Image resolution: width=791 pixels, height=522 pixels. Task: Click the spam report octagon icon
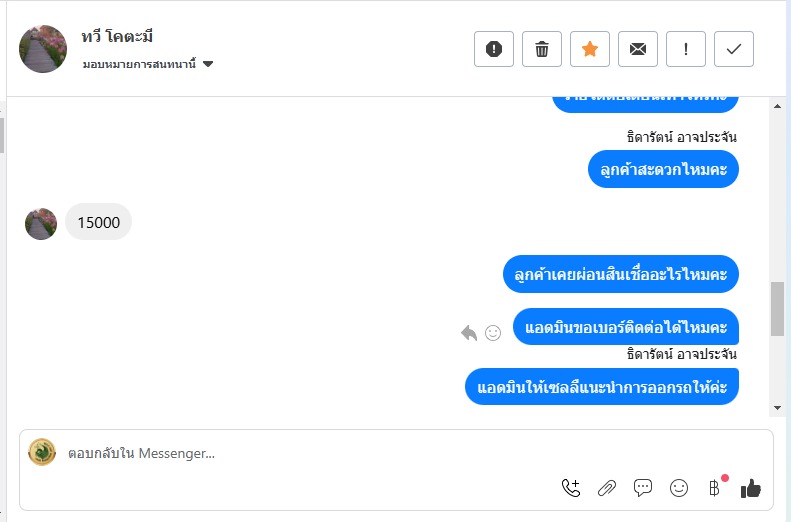point(494,49)
